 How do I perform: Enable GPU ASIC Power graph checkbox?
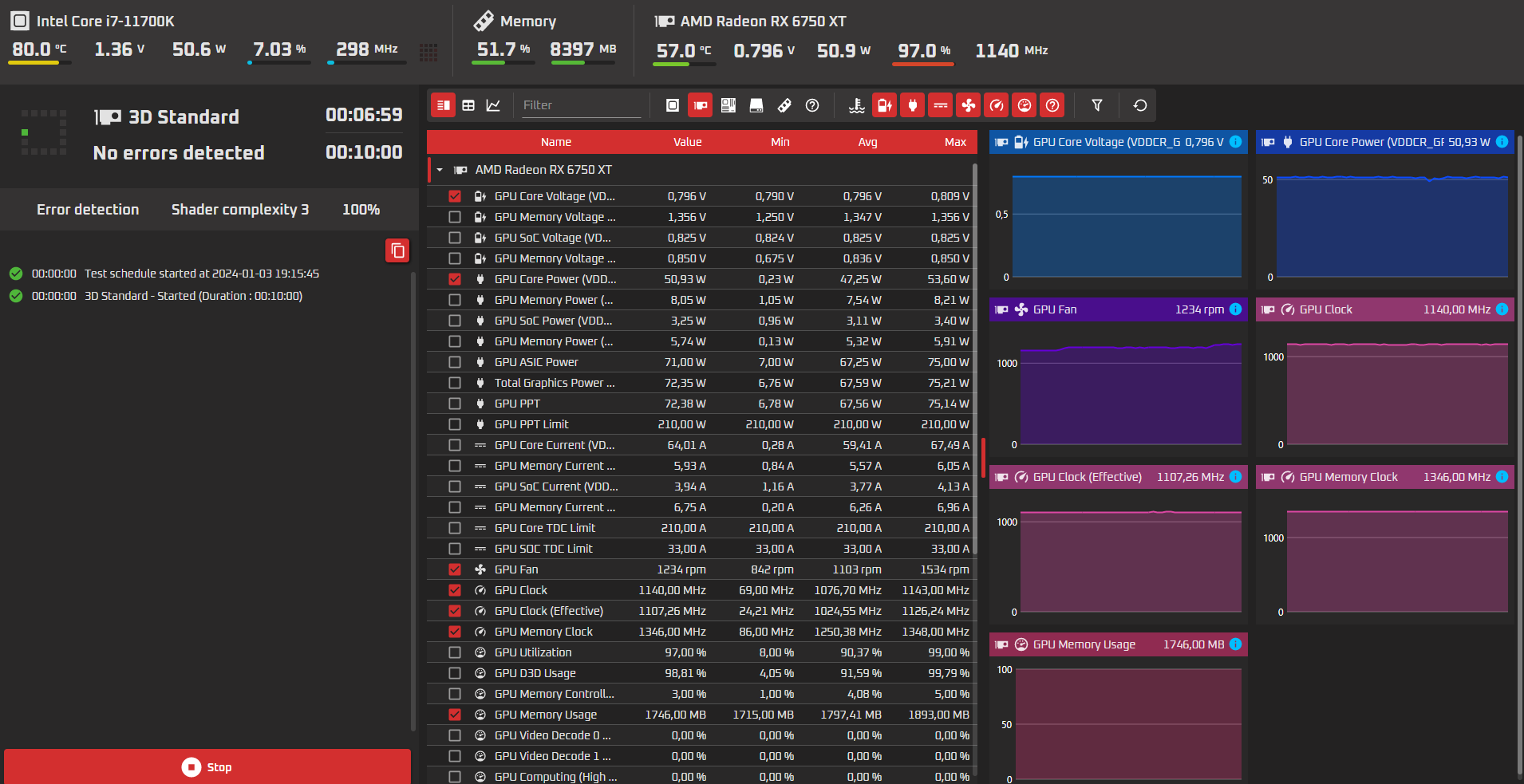click(x=455, y=362)
